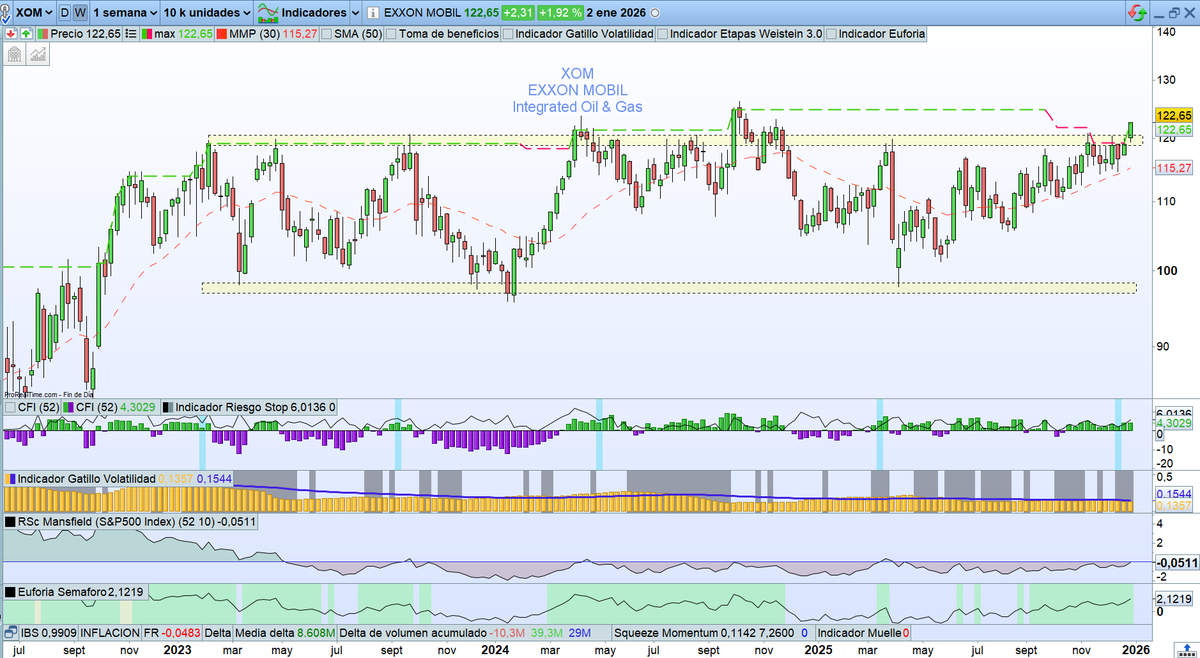
Task: Open the 1 semana timeframe dropdown
Action: pos(125,13)
